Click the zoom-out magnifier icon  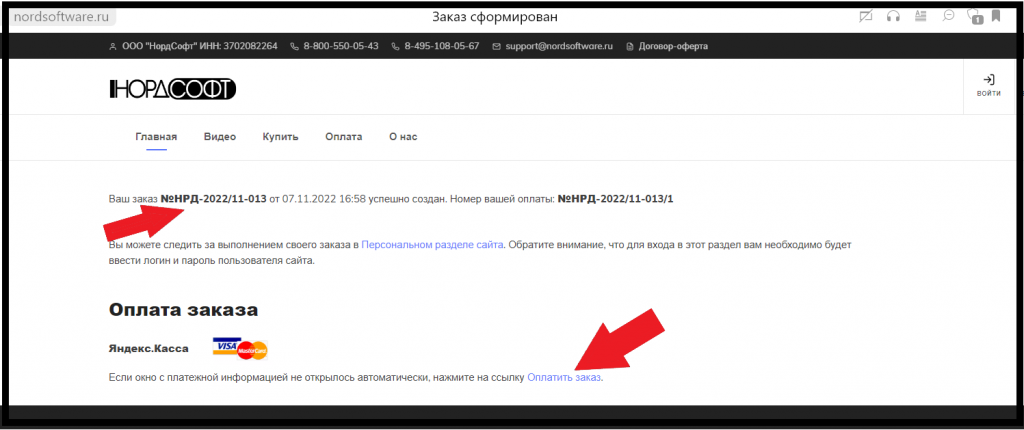[948, 16]
